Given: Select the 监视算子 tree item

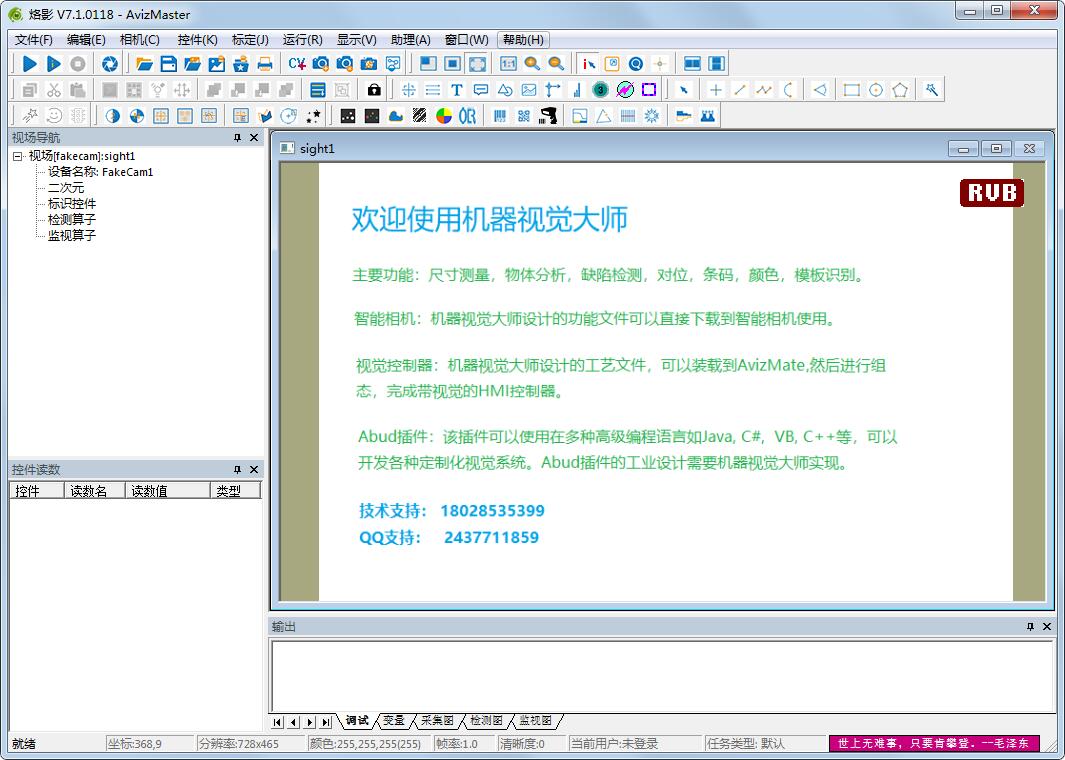Looking at the screenshot, I should [x=72, y=236].
